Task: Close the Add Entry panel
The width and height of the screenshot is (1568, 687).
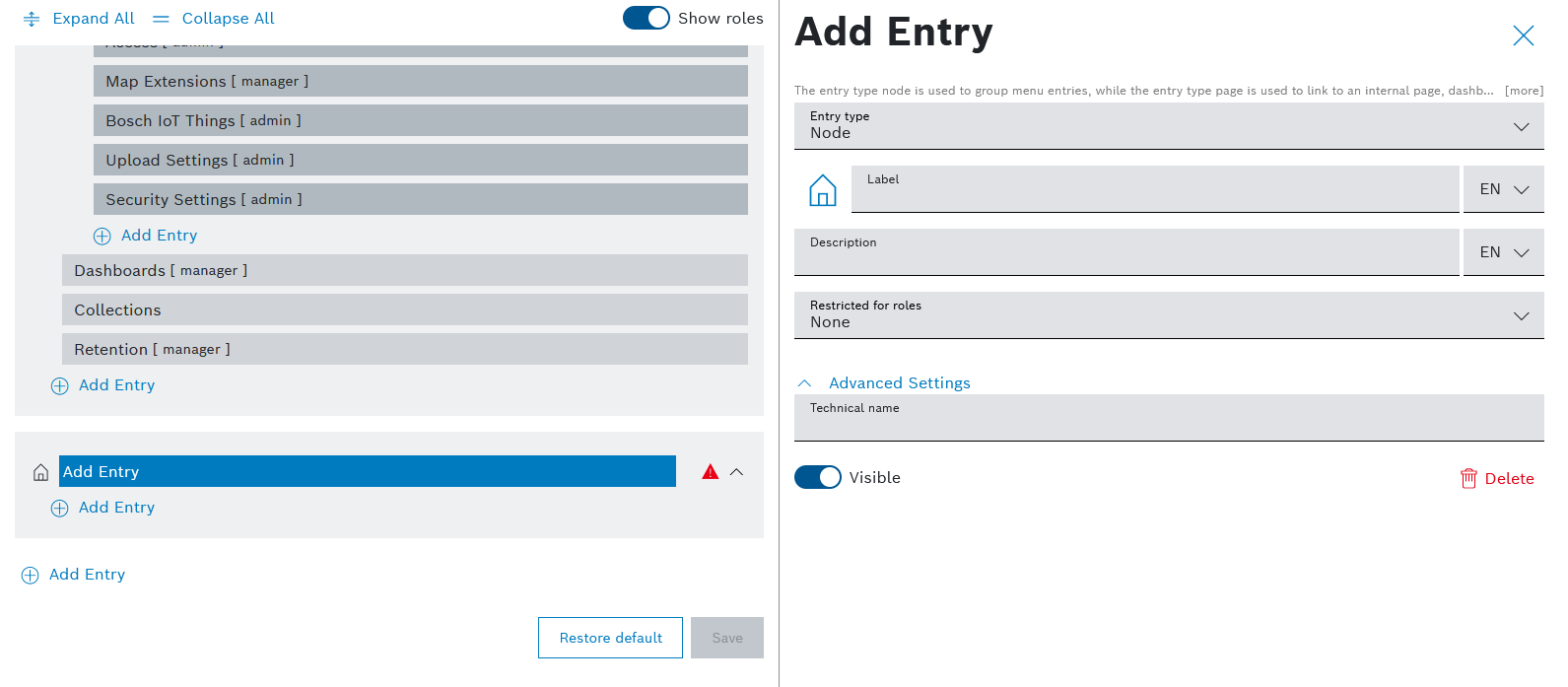Action: pos(1523,36)
